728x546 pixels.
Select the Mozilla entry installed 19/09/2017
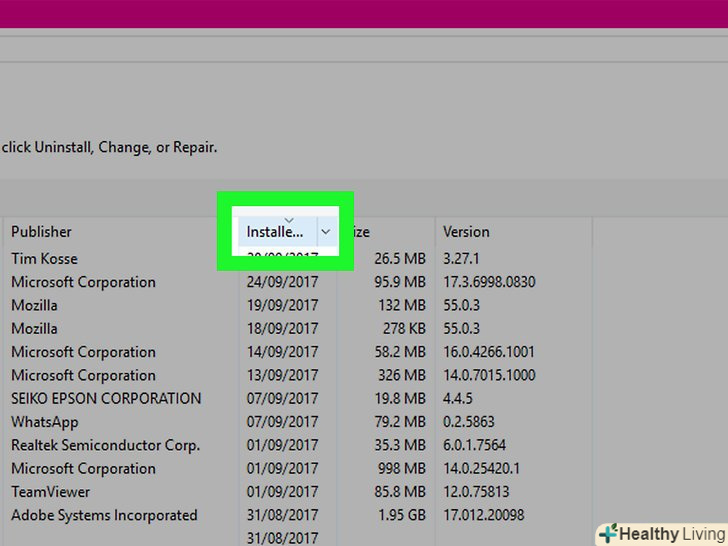click(34, 305)
